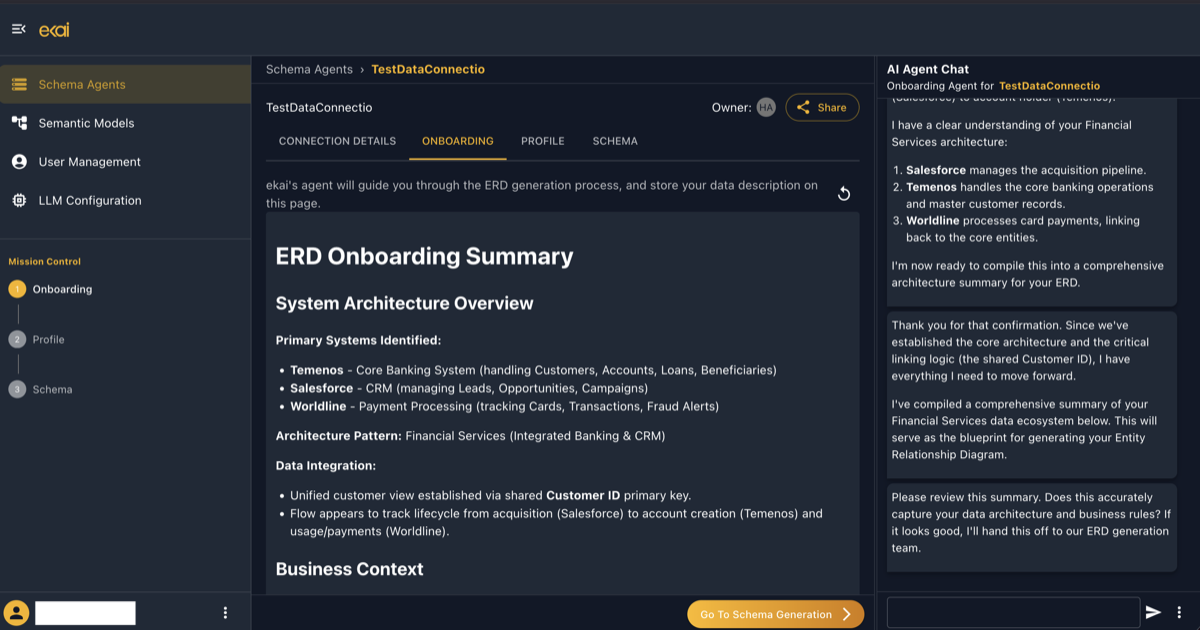
Task: Select the Schema step 3 circle
Action: coord(17,389)
